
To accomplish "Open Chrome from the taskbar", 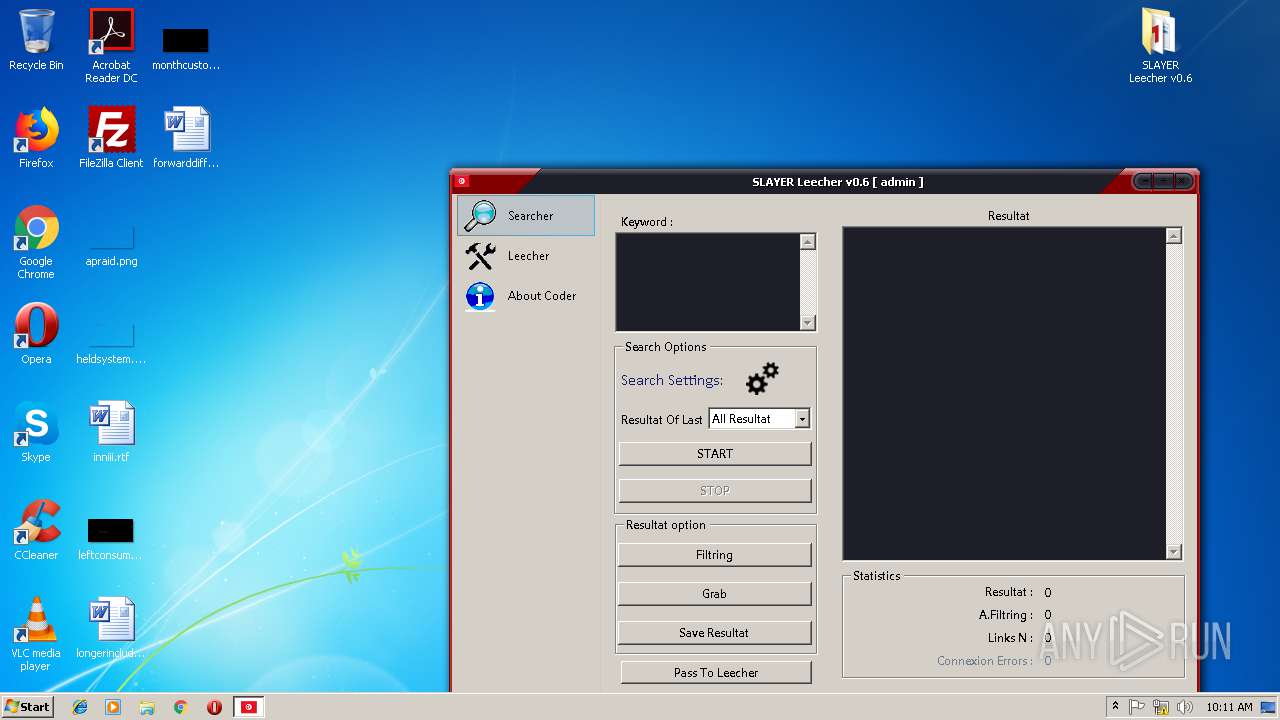I will pos(181,707).
